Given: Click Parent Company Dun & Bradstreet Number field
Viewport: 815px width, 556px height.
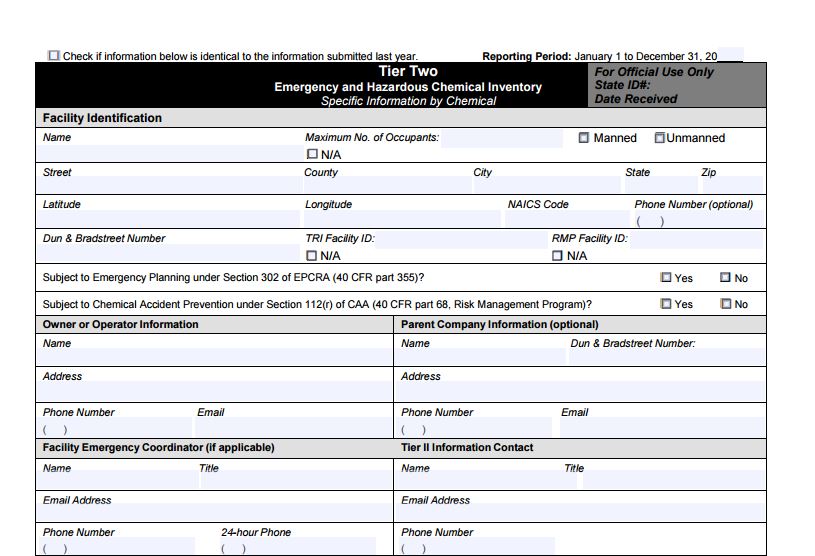Looking at the screenshot, I should pos(667,356).
